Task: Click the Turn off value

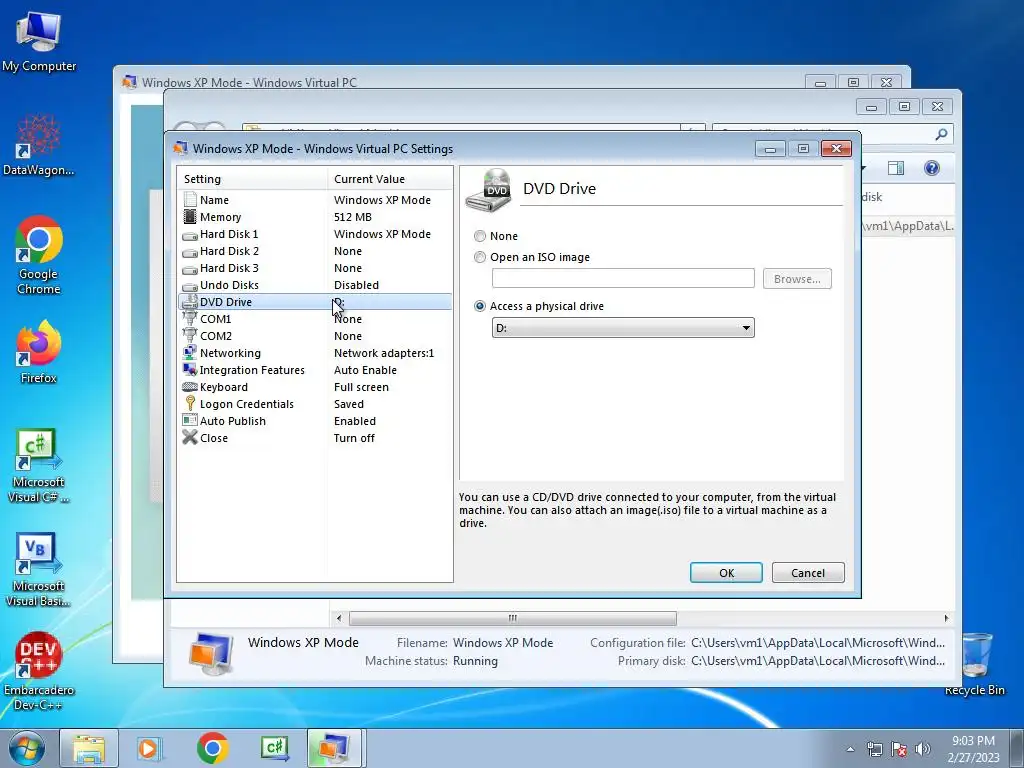Action: pos(354,438)
